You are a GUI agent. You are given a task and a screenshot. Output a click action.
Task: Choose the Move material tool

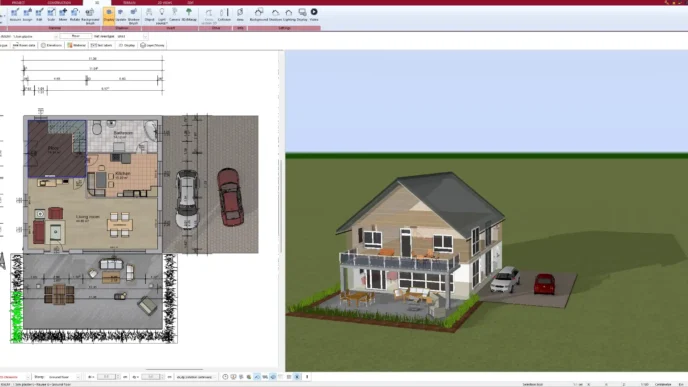pos(63,14)
